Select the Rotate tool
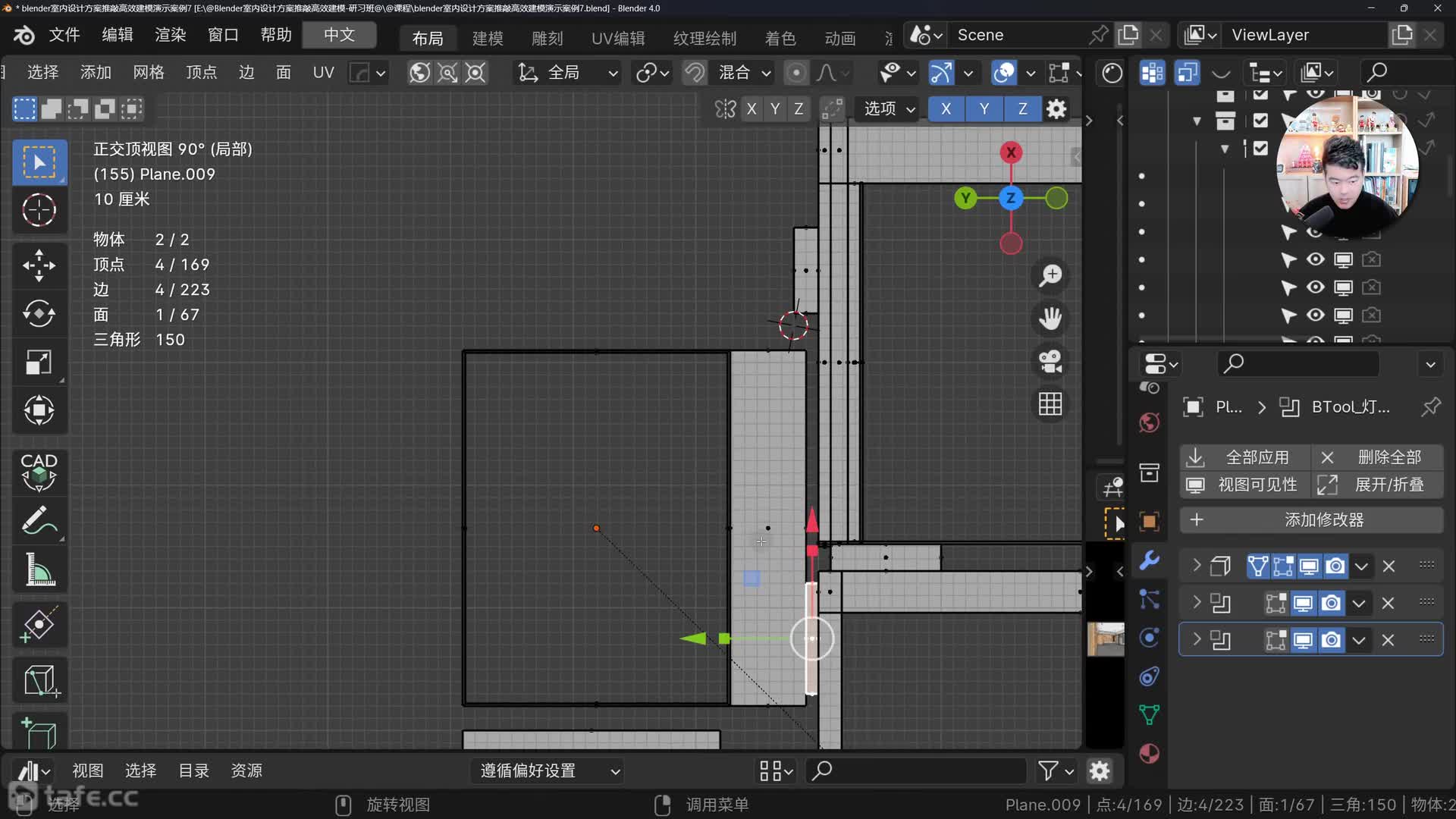 point(39,313)
